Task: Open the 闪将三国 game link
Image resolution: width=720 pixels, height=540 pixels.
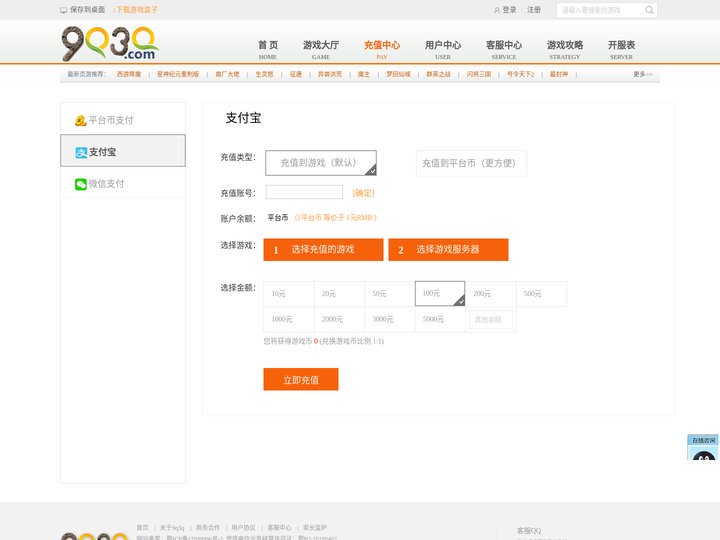Action: click(479, 74)
